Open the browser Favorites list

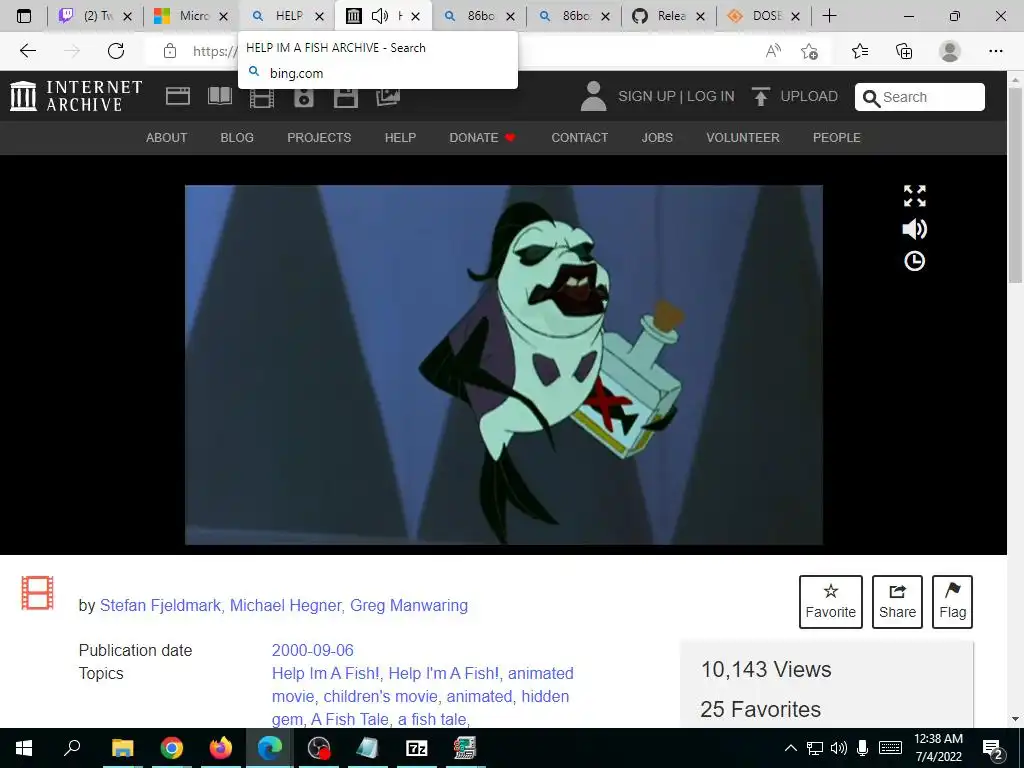pyautogui.click(x=860, y=51)
